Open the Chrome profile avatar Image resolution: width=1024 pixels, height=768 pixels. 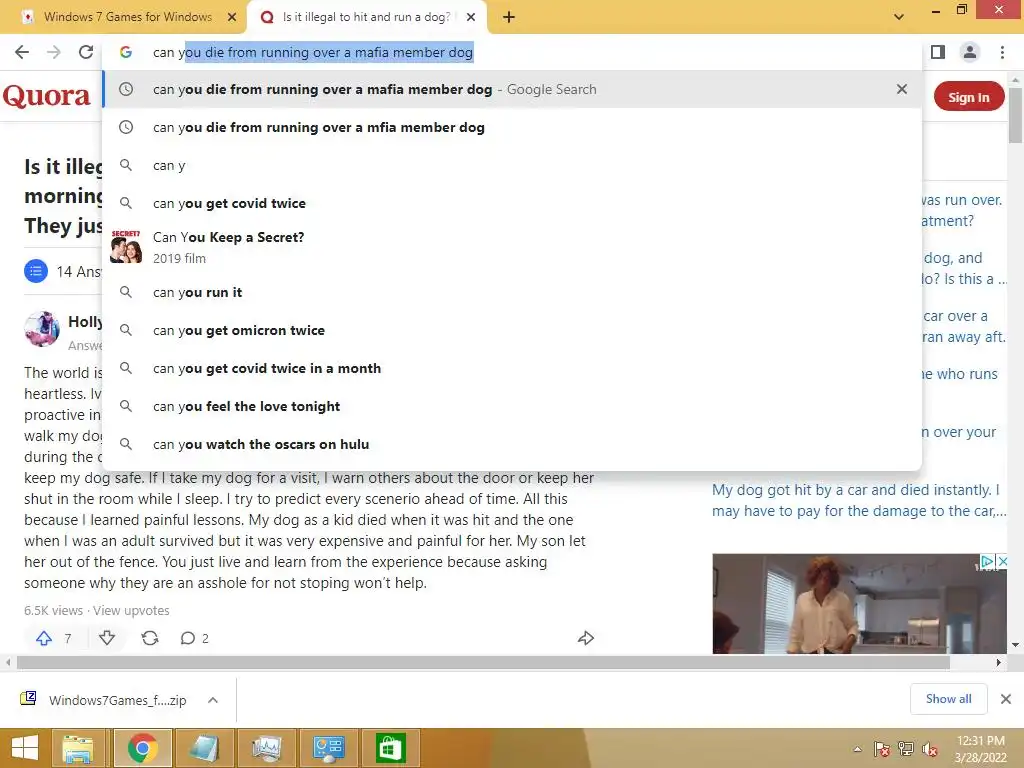point(970,52)
